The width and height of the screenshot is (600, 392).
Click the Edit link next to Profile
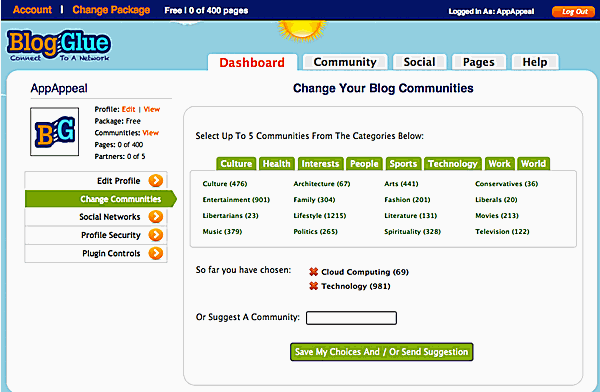tap(129, 109)
